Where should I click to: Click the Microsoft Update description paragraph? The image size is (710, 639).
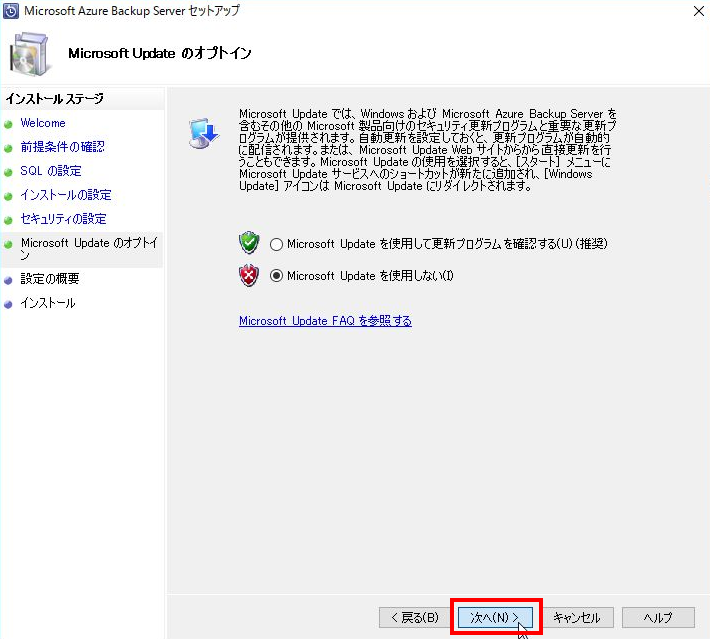point(427,150)
